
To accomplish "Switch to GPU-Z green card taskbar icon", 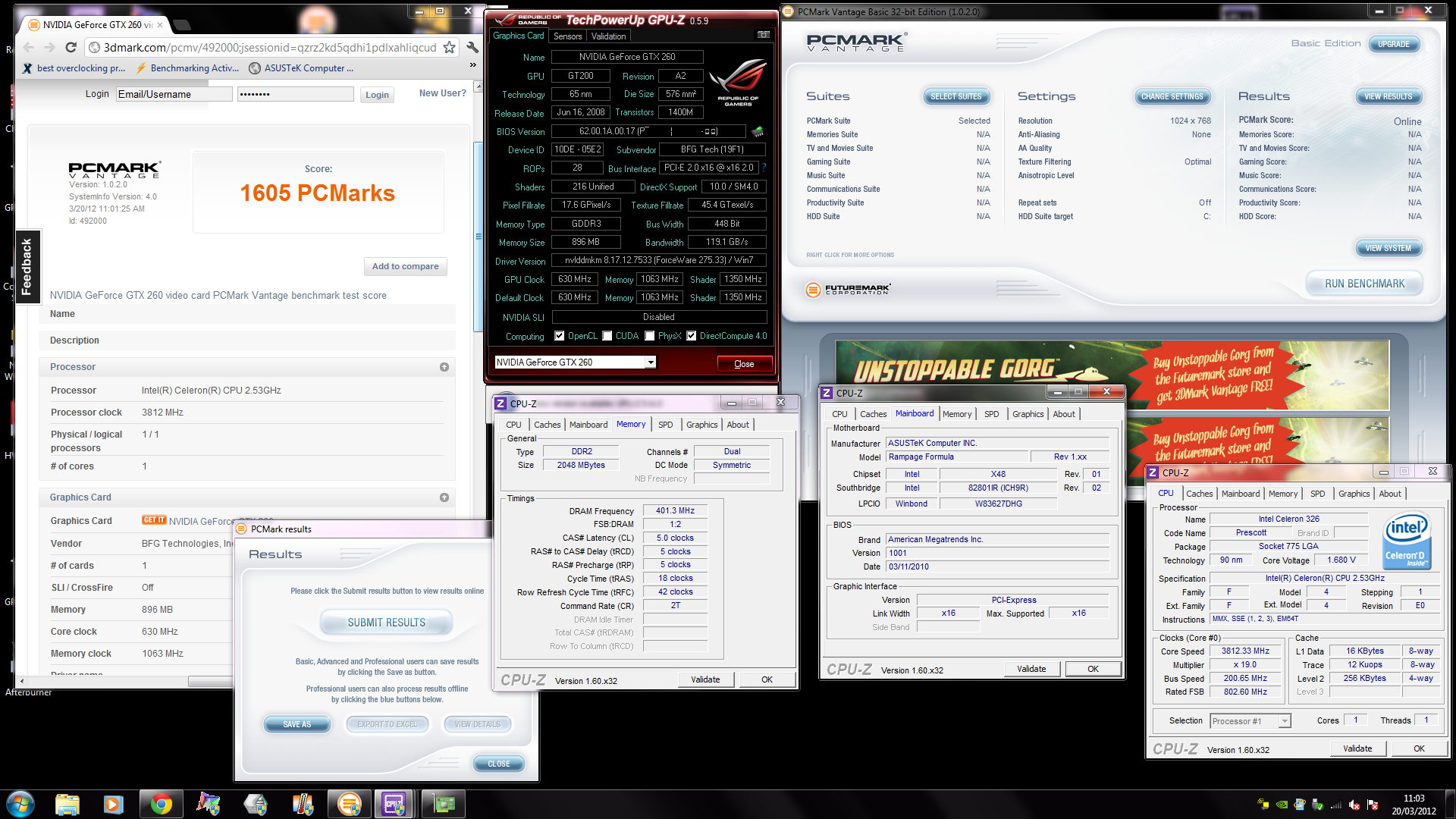I will point(444,804).
